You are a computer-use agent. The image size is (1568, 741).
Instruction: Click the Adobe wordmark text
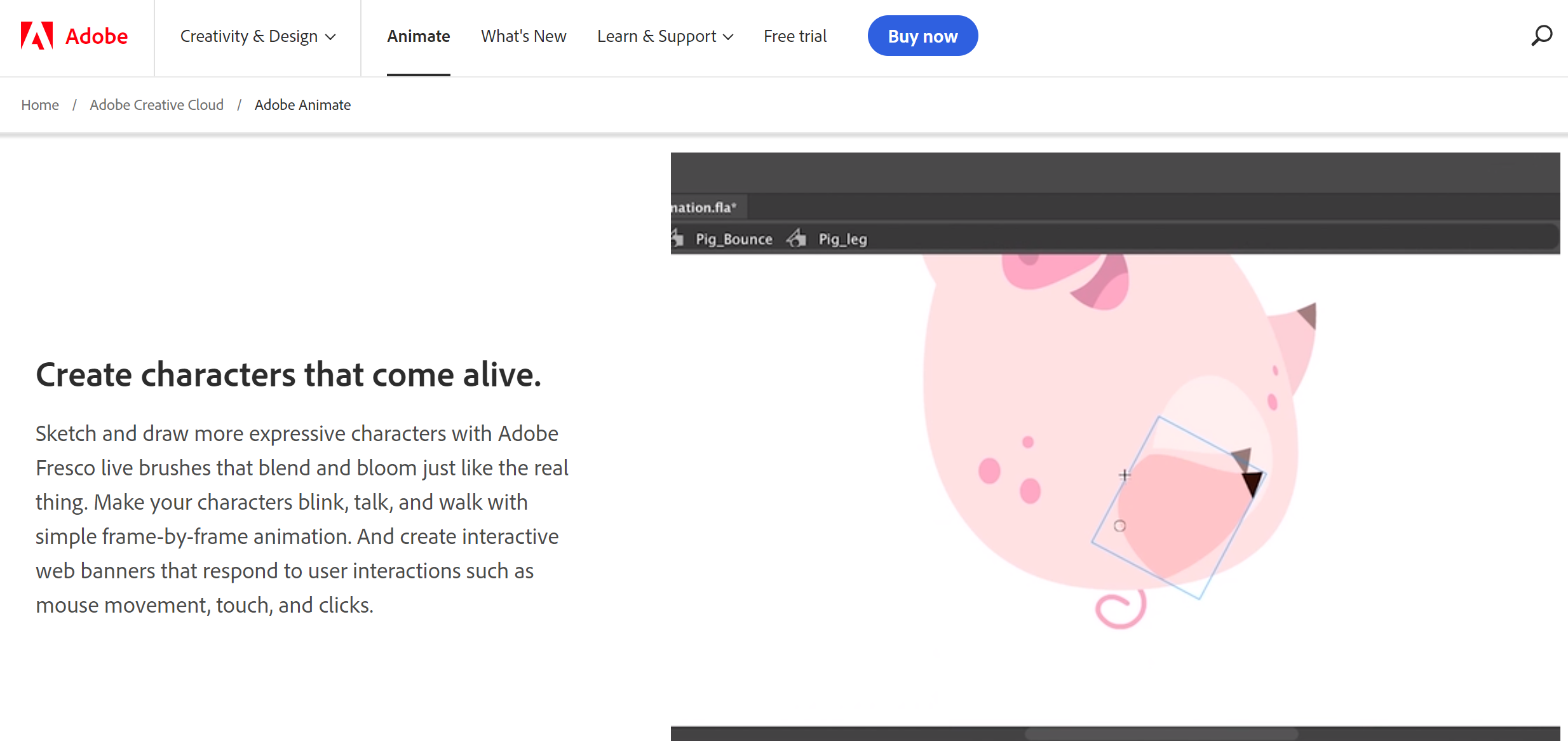click(x=97, y=36)
